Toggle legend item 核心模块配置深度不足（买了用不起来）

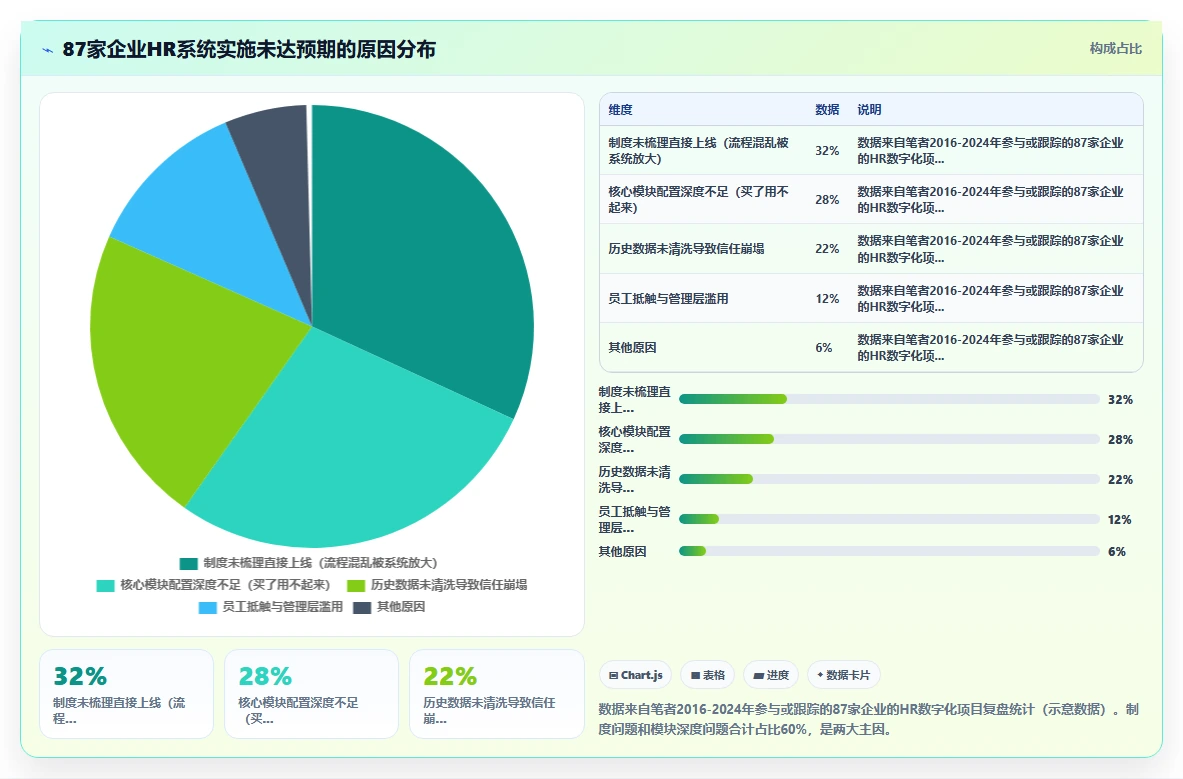click(214, 585)
